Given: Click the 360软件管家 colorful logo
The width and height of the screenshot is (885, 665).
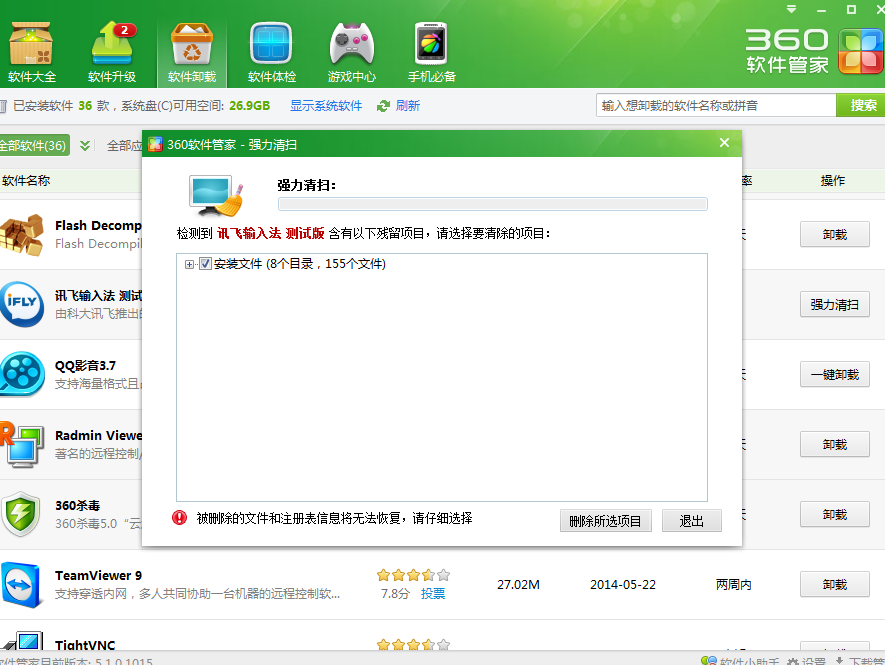Looking at the screenshot, I should 860,51.
